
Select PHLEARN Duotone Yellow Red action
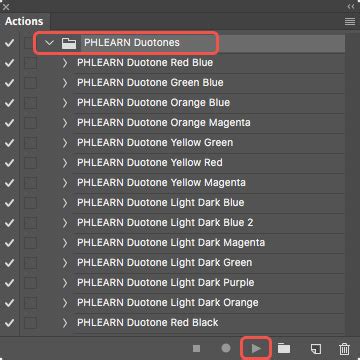(x=150, y=163)
